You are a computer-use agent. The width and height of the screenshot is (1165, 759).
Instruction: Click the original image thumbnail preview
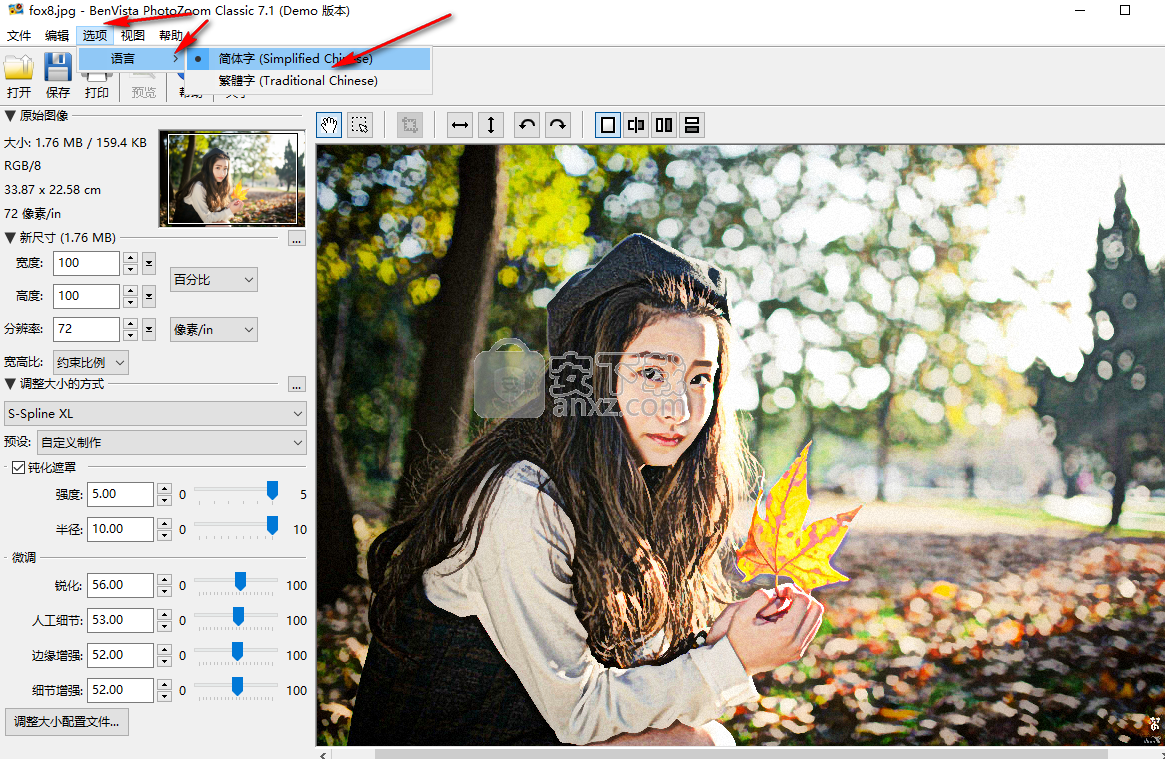[x=233, y=179]
